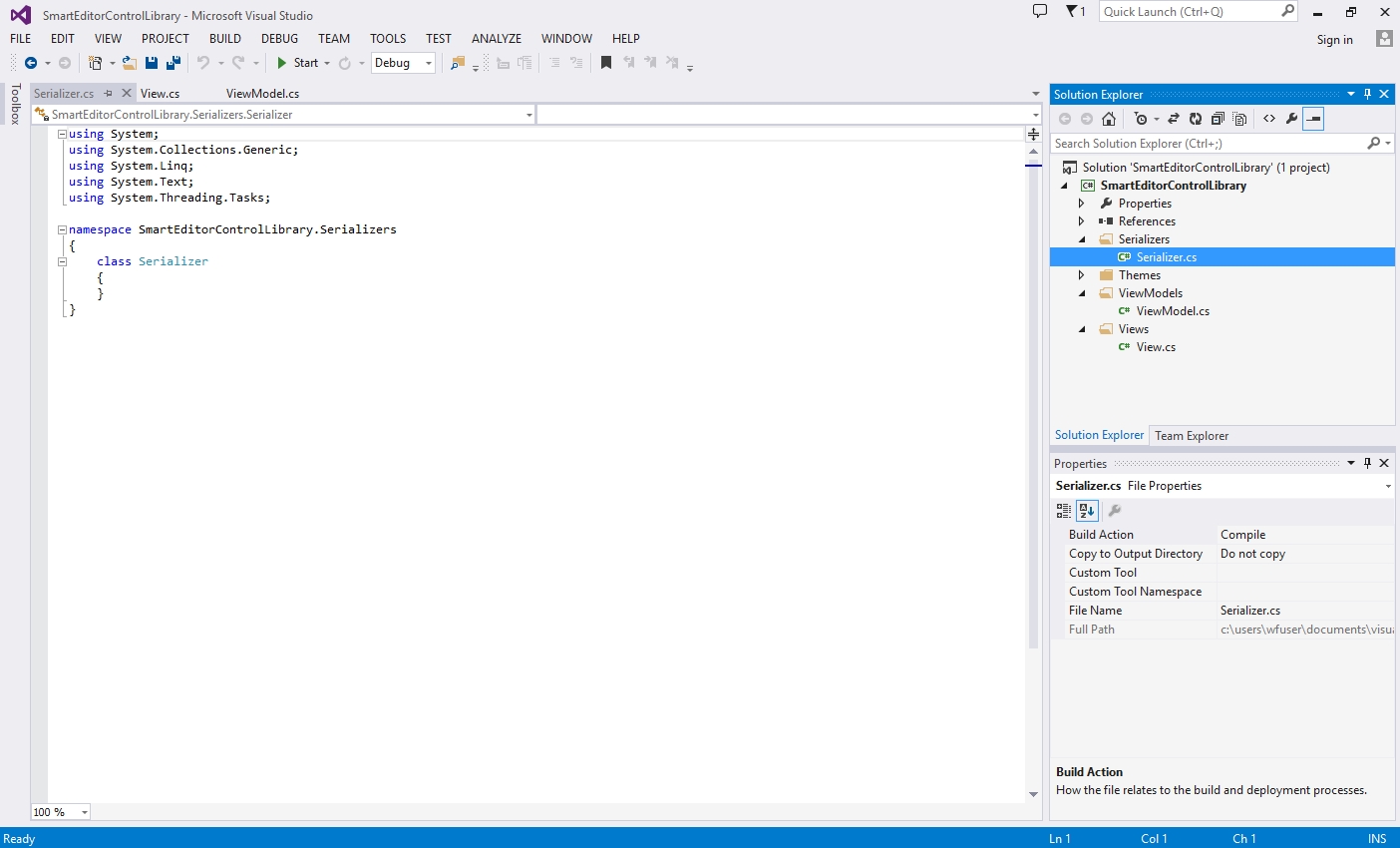Click the View Code icon in Solution Explorer
The image size is (1400, 848).
[1269, 119]
